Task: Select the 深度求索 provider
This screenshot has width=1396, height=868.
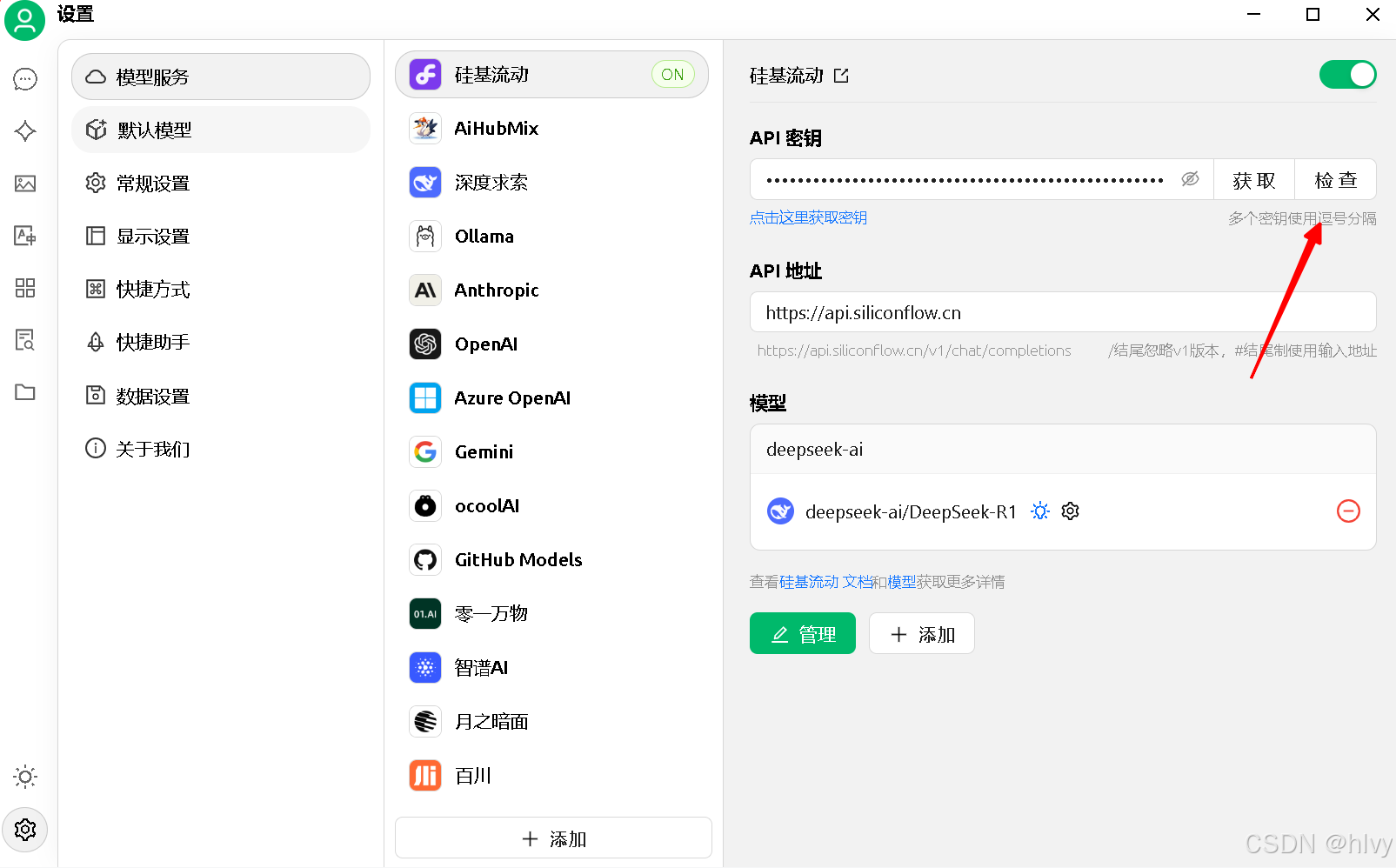Action: click(x=551, y=183)
